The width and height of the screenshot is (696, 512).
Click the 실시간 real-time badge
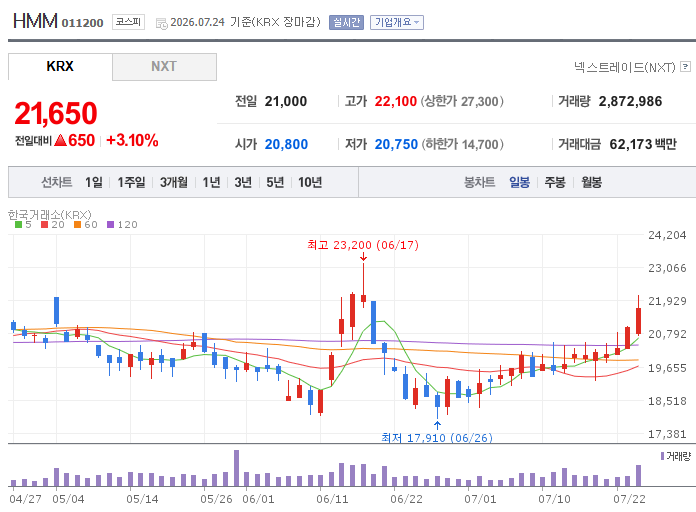tap(346, 22)
